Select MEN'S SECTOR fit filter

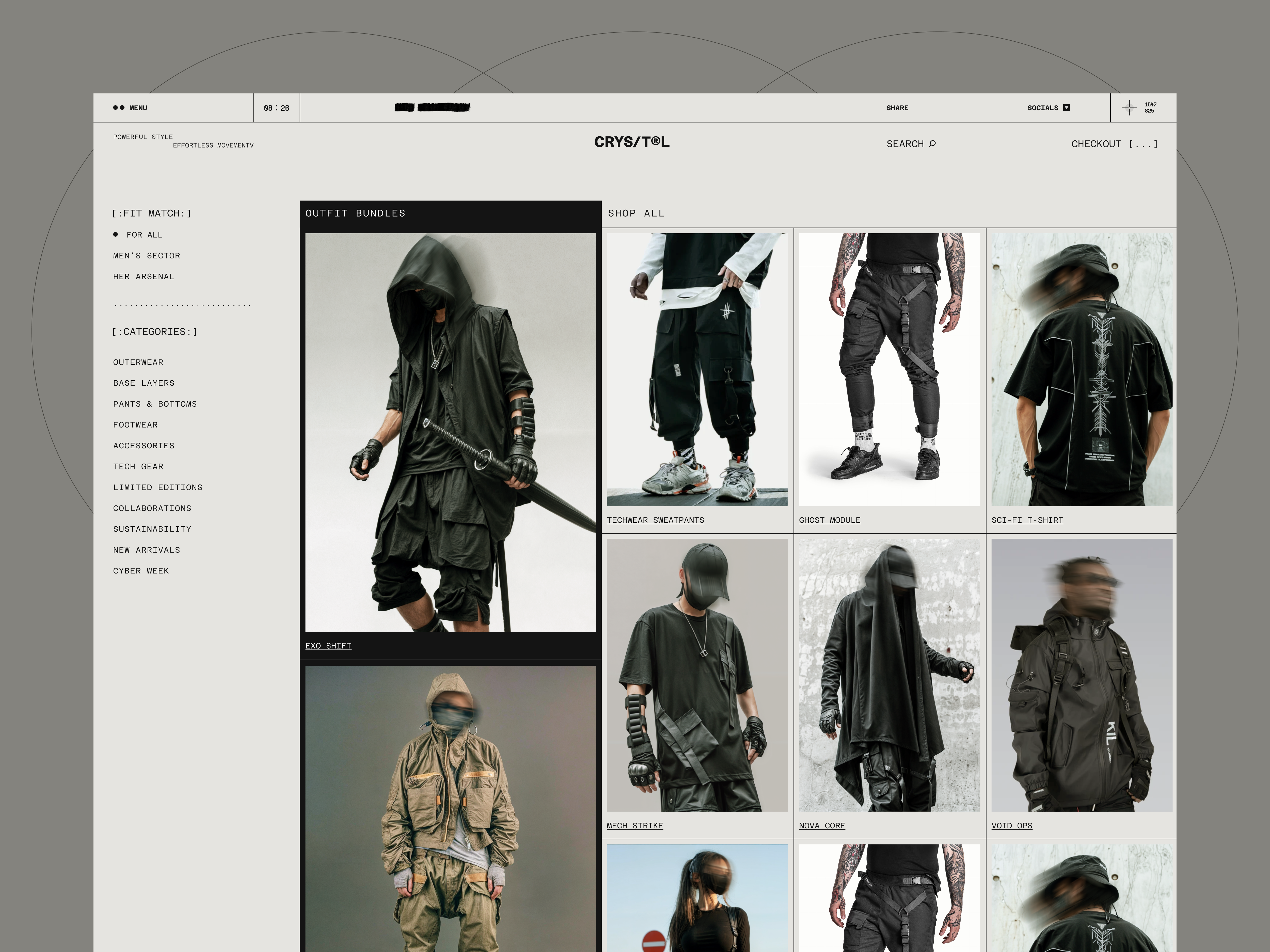click(146, 256)
